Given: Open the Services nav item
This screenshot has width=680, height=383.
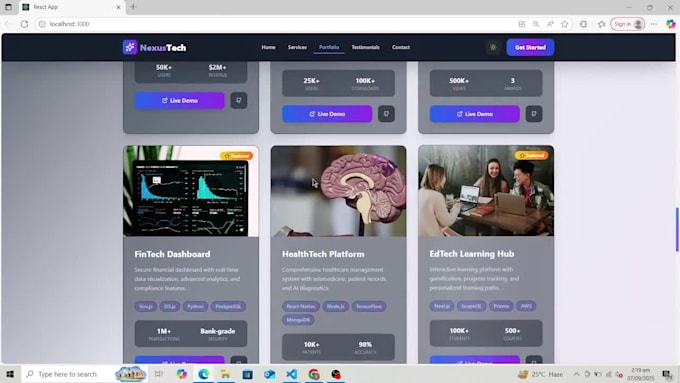Looking at the screenshot, I should (x=297, y=47).
